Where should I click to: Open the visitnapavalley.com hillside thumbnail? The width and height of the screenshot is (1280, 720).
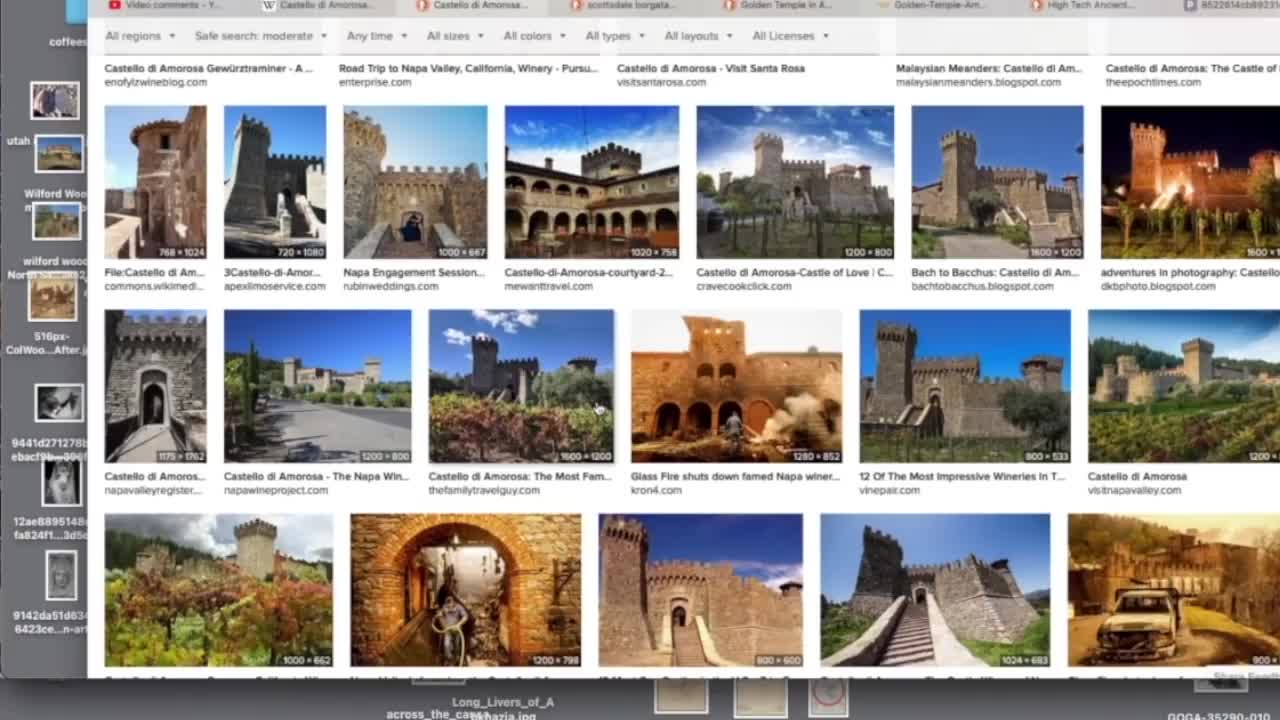pyautogui.click(x=1184, y=386)
